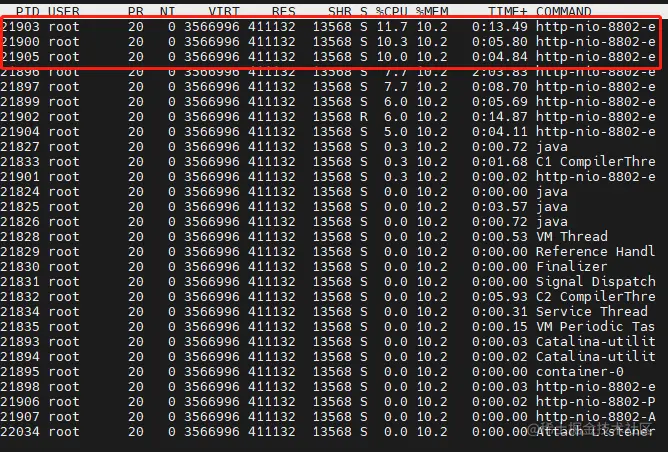
Task: Select PID 21900 in the thread list
Action: pyautogui.click(x=20, y=42)
